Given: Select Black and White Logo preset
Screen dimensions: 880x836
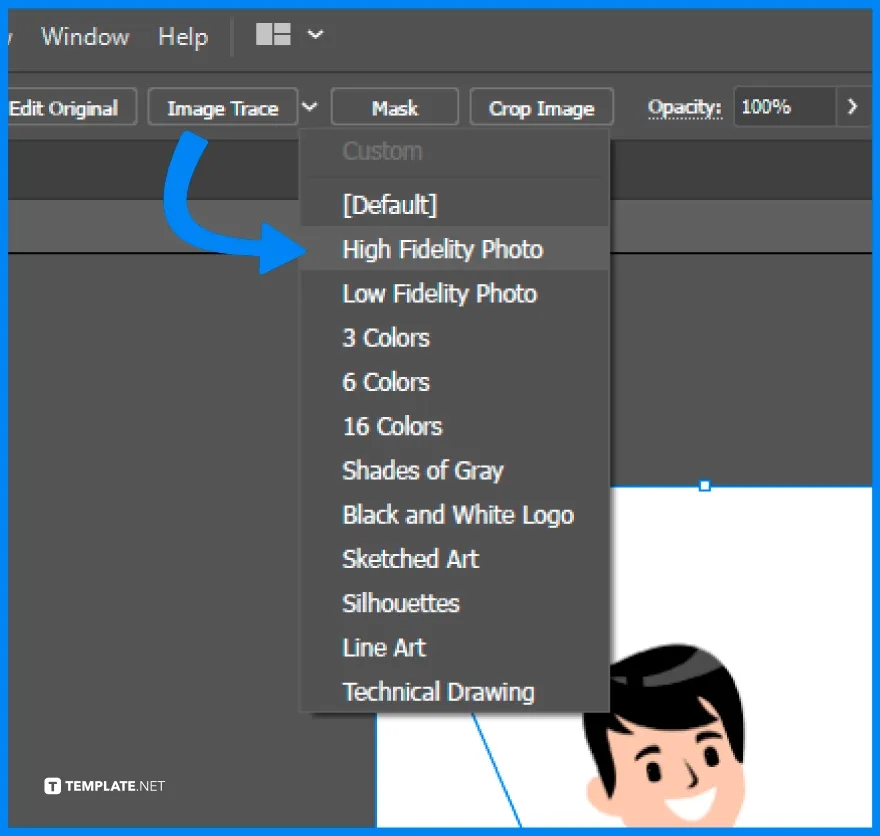Looking at the screenshot, I should pyautogui.click(x=458, y=515).
